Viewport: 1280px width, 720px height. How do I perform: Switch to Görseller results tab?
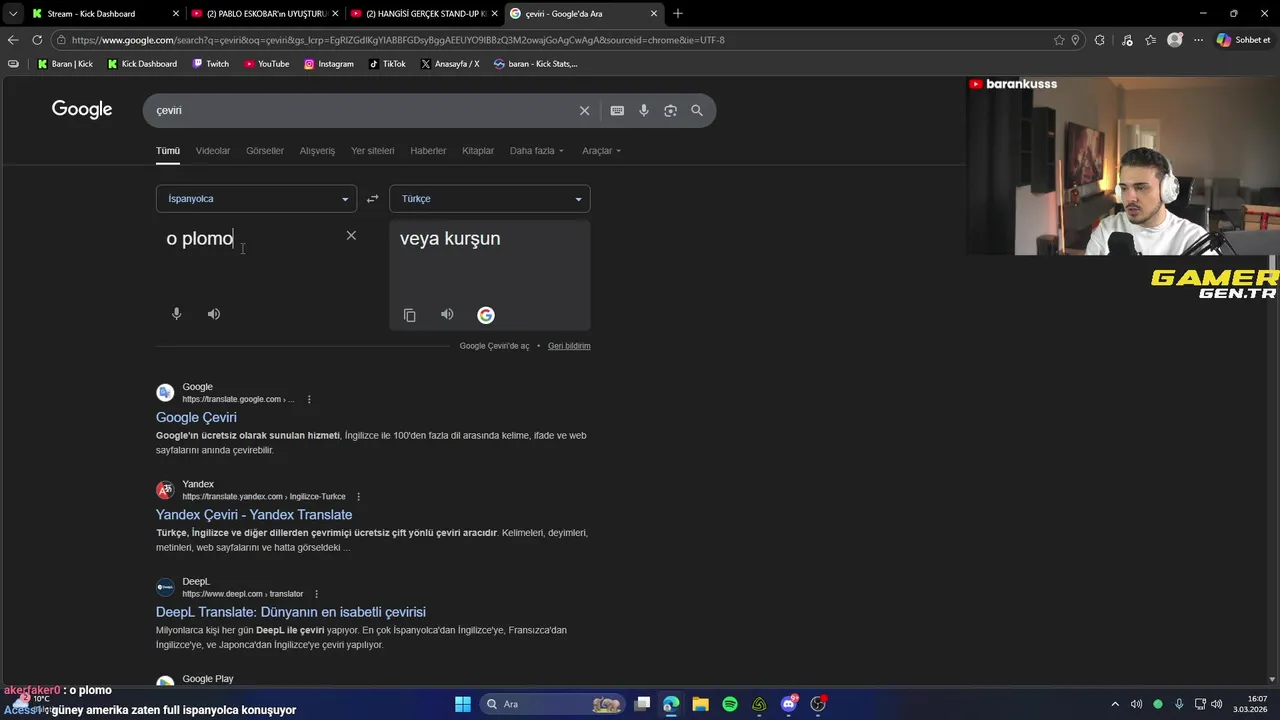coord(265,151)
